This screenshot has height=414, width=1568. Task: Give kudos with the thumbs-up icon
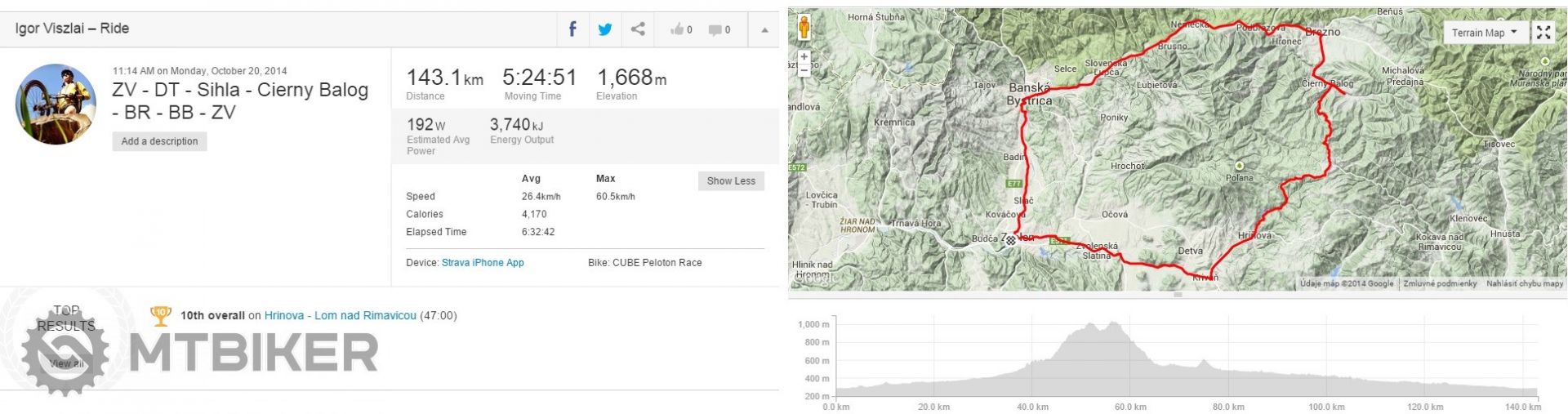[x=680, y=30]
